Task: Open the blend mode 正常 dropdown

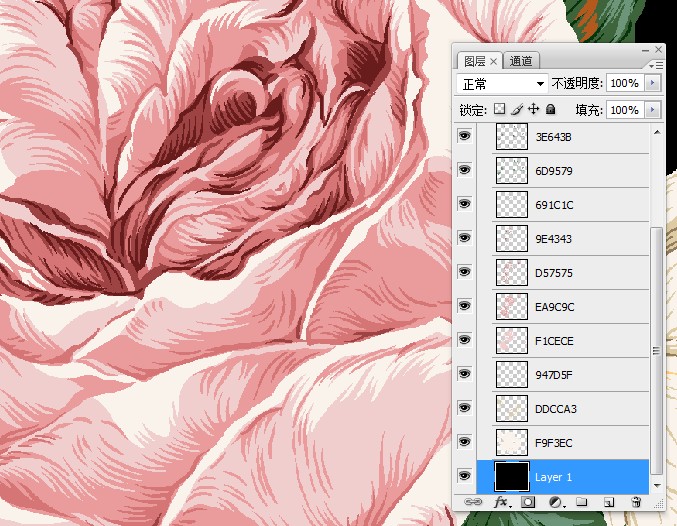Action: click(502, 83)
